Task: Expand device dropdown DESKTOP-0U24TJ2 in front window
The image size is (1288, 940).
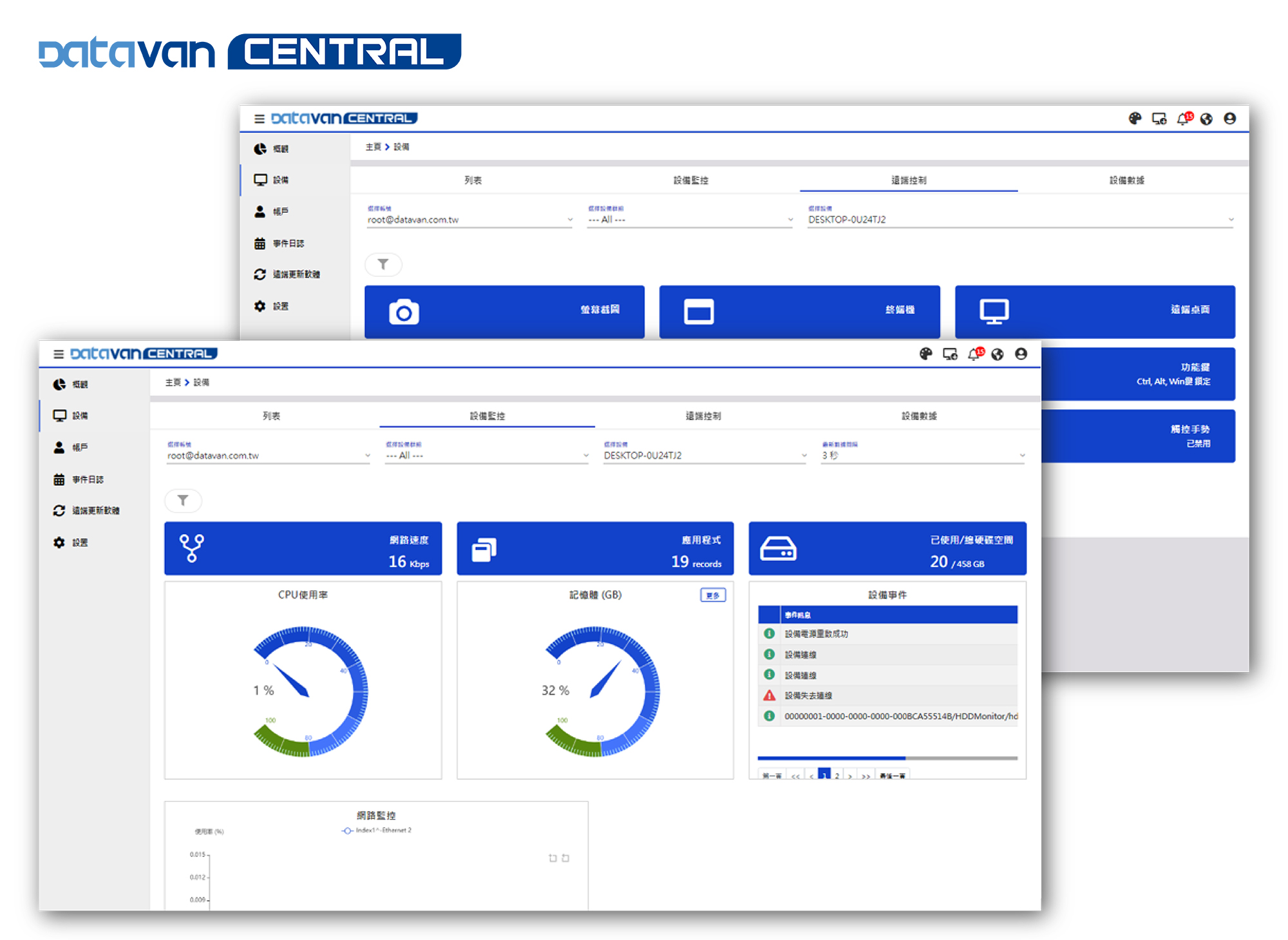Action: tap(705, 456)
